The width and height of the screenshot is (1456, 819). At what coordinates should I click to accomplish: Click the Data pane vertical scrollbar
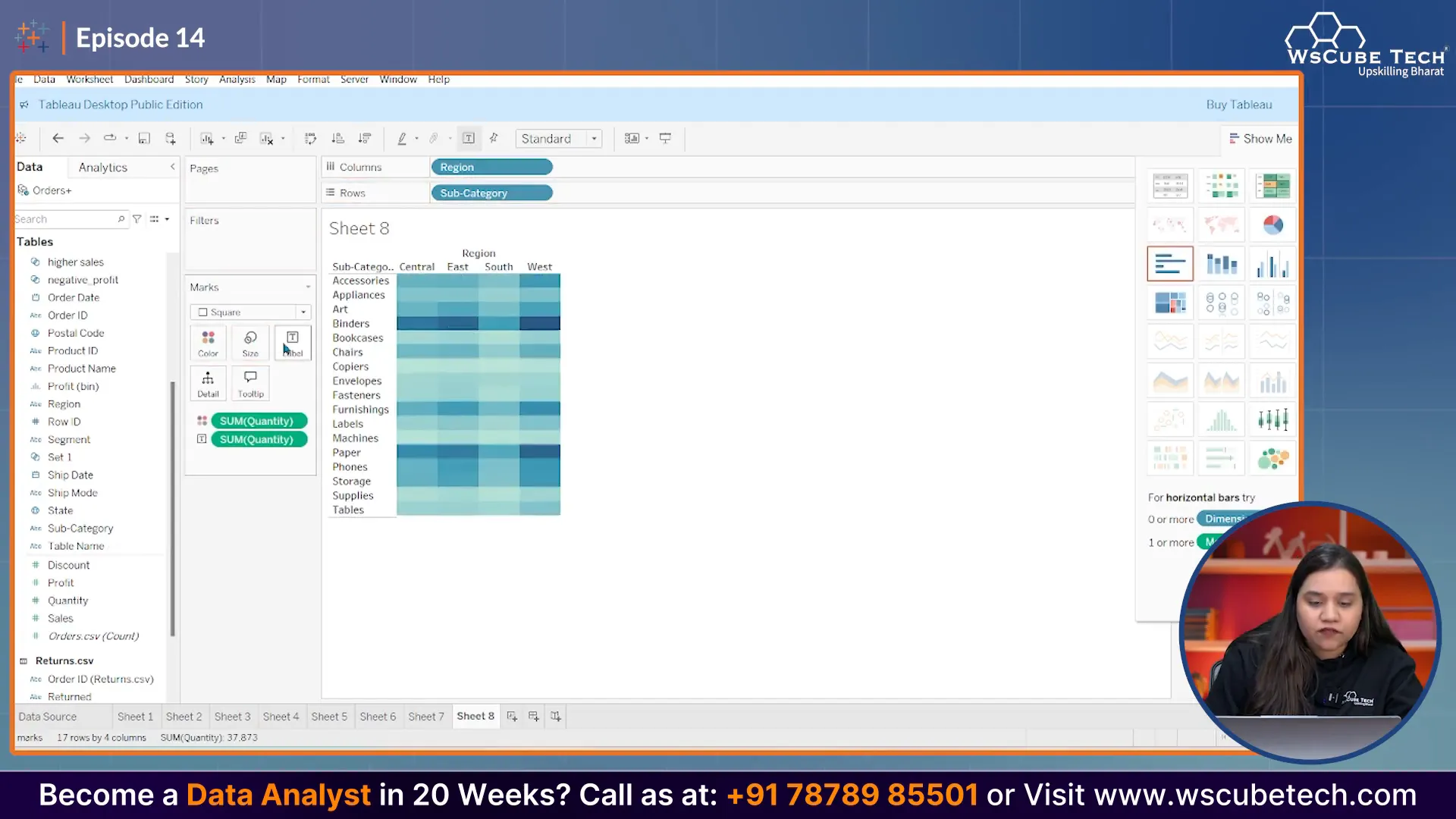coord(173,508)
